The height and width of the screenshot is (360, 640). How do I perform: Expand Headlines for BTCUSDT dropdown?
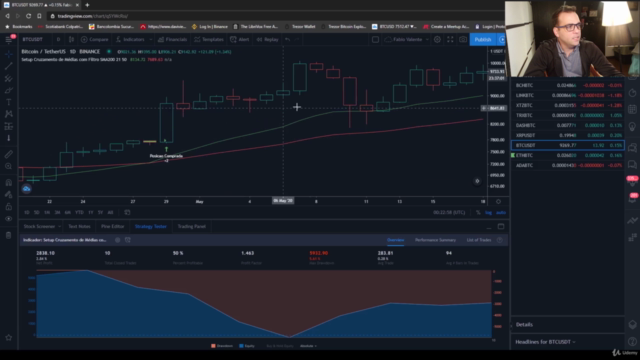(545, 342)
